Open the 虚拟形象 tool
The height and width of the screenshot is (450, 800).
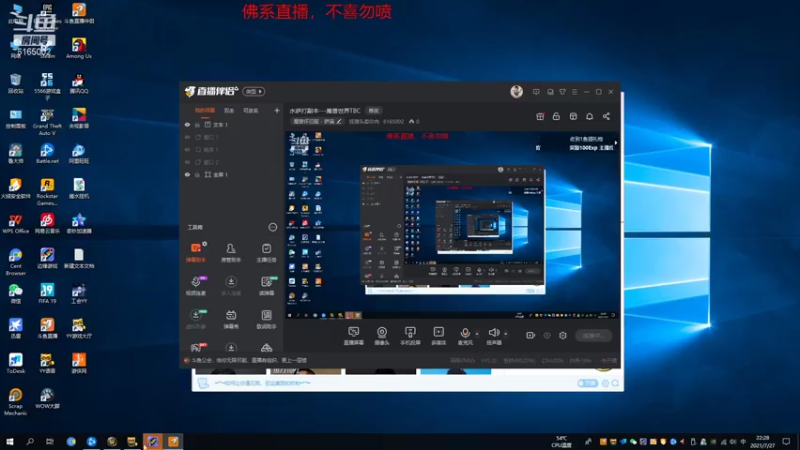pyautogui.click(x=196, y=319)
